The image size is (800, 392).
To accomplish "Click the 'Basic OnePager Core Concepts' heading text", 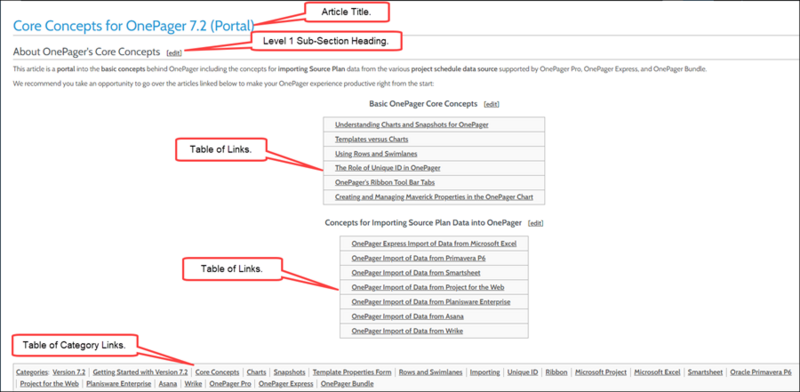I will tap(423, 104).
